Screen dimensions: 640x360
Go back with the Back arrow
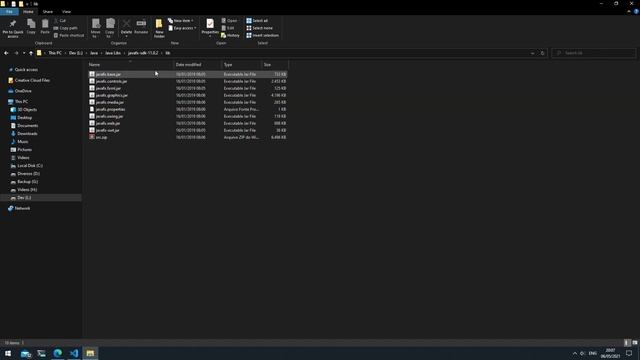pyautogui.click(x=6, y=53)
